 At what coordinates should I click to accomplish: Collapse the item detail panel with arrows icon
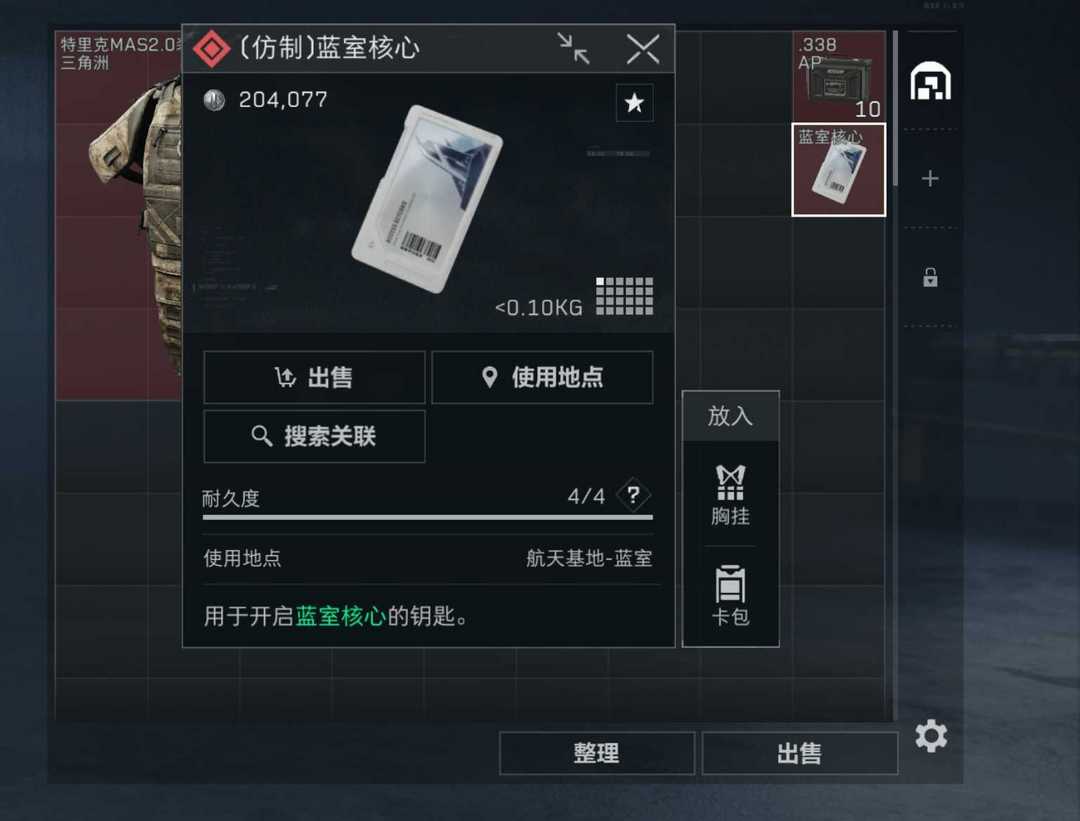pyautogui.click(x=573, y=49)
